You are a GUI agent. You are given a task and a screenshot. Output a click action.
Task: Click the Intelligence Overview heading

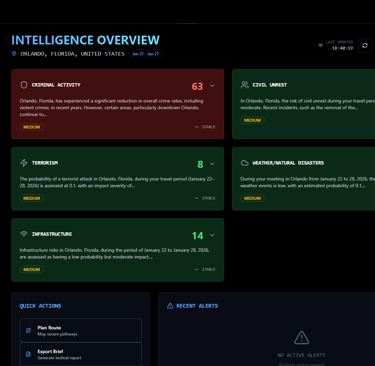(x=86, y=40)
